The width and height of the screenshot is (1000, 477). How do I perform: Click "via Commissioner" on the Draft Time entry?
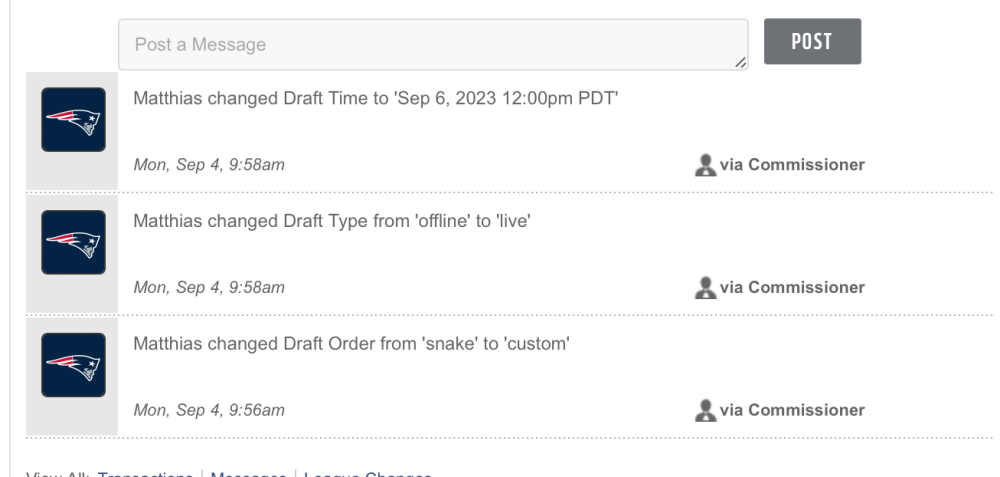point(792,165)
